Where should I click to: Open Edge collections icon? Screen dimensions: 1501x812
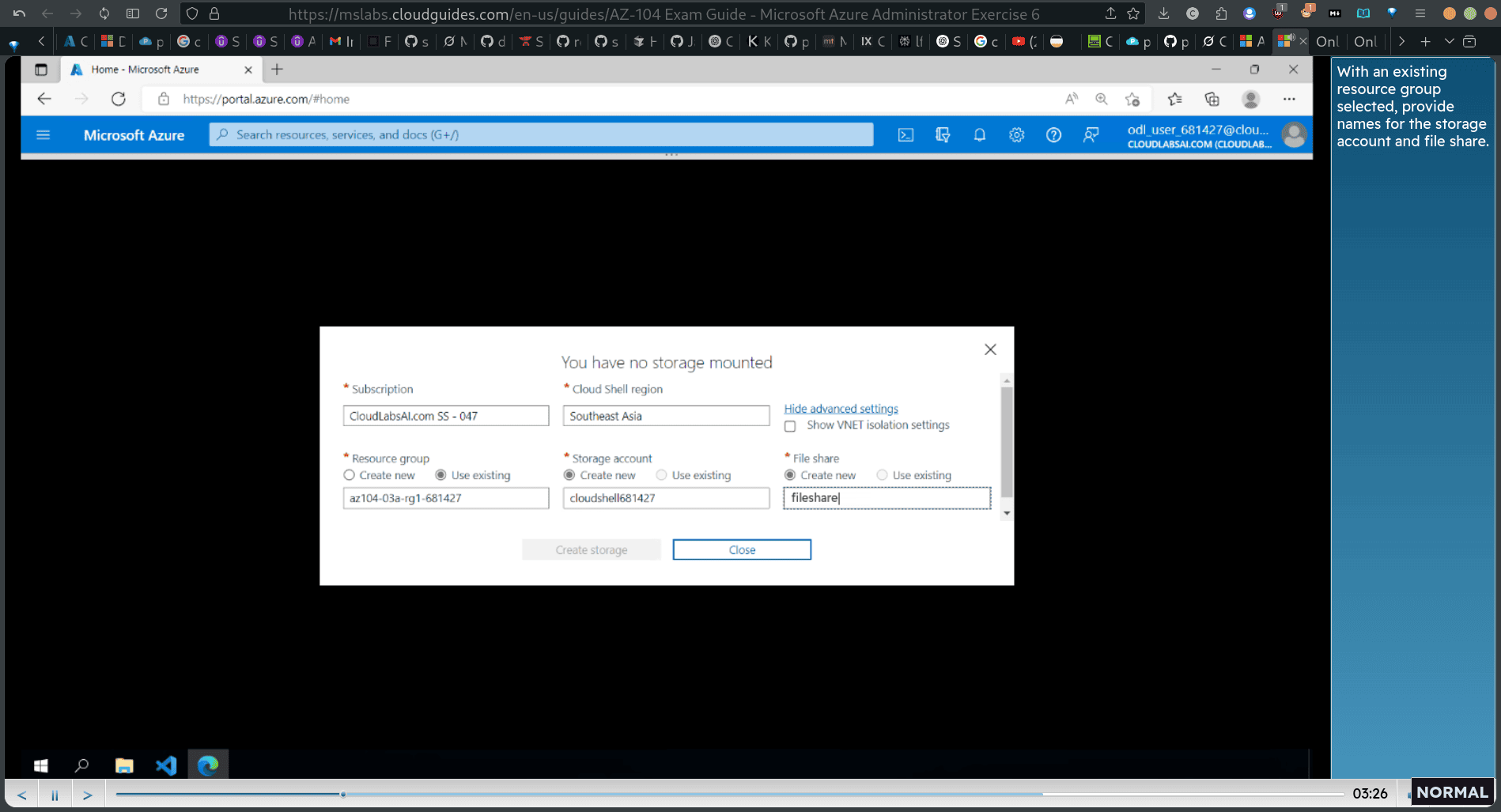click(x=1212, y=99)
